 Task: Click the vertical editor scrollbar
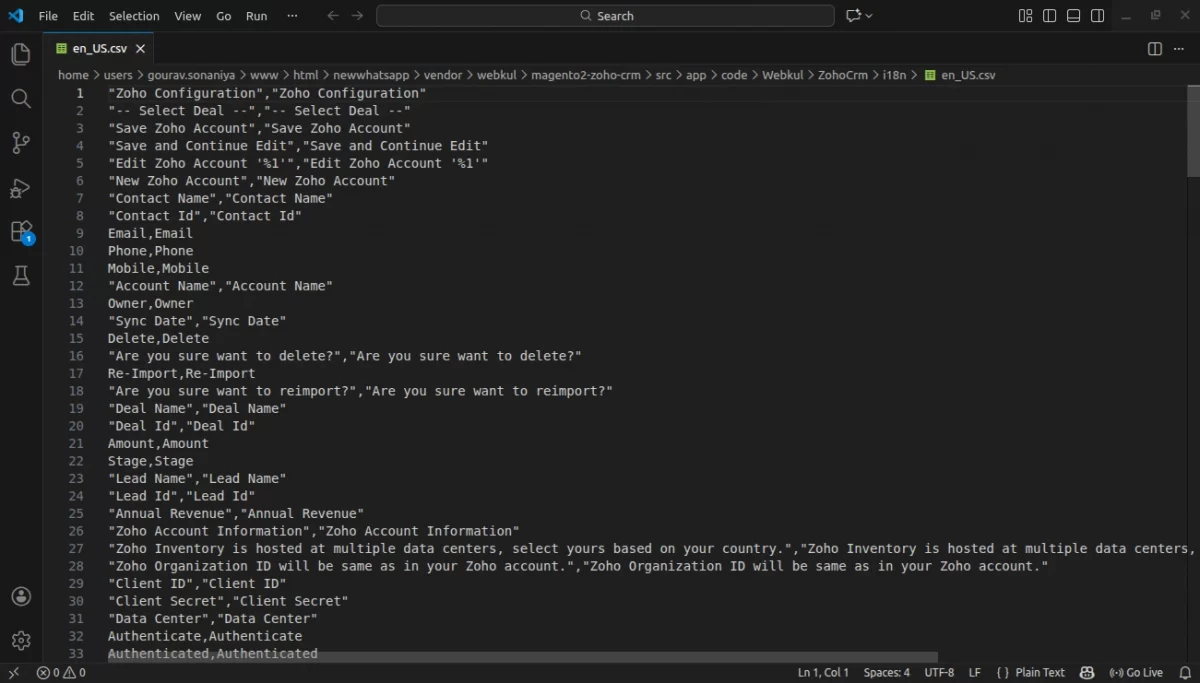pyautogui.click(x=1193, y=130)
